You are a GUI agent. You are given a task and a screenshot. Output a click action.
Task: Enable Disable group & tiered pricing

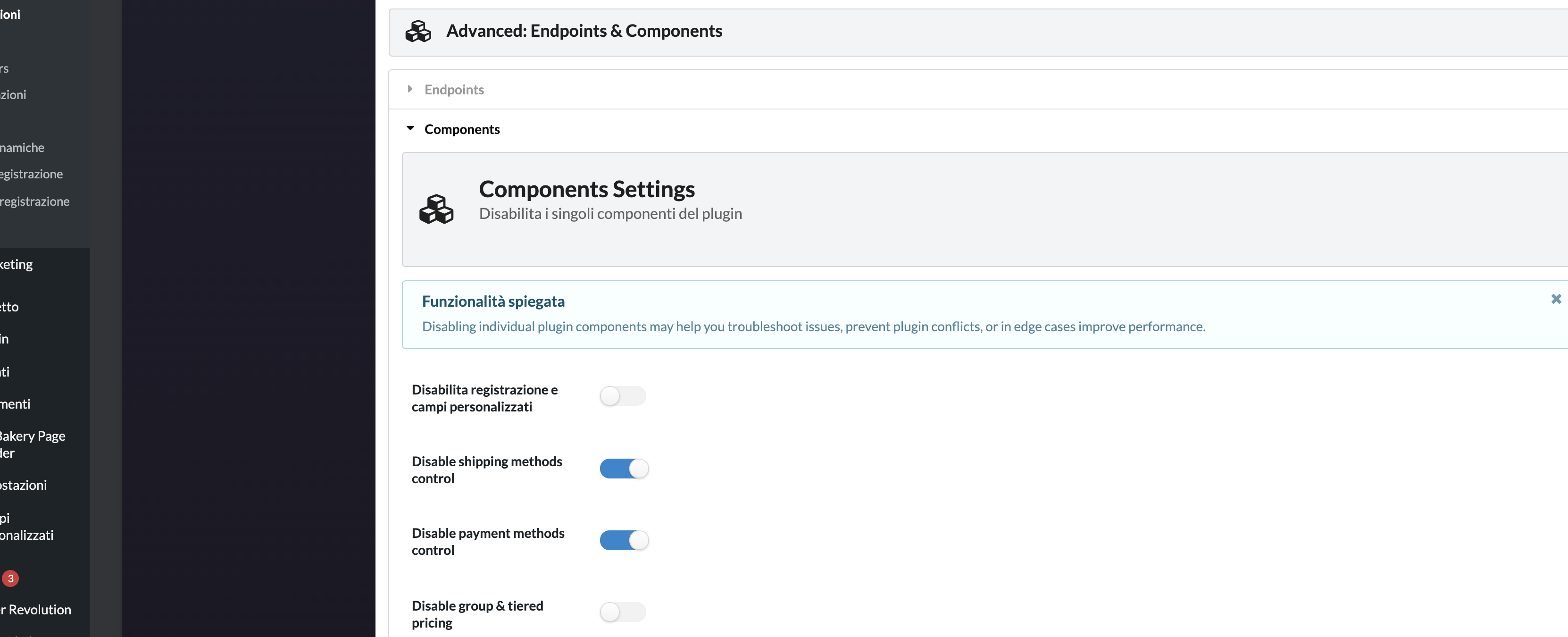(623, 612)
